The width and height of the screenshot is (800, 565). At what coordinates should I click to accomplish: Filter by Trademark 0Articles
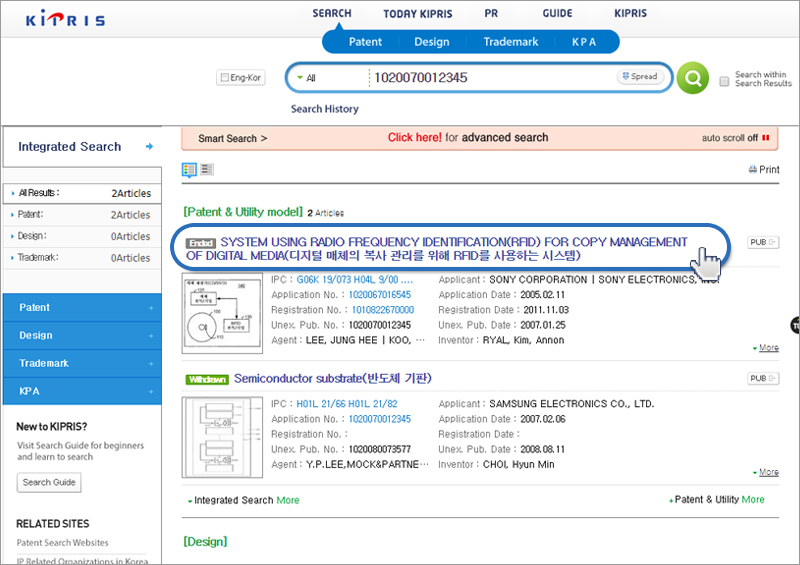coord(82,258)
